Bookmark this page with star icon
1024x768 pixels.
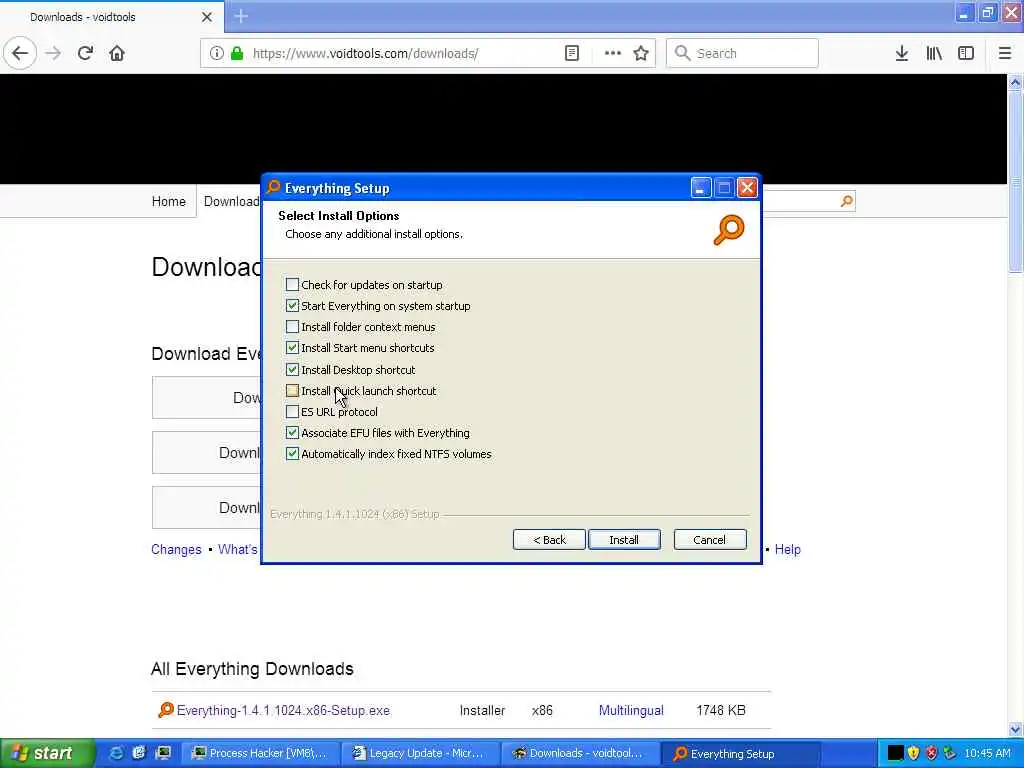(x=641, y=53)
